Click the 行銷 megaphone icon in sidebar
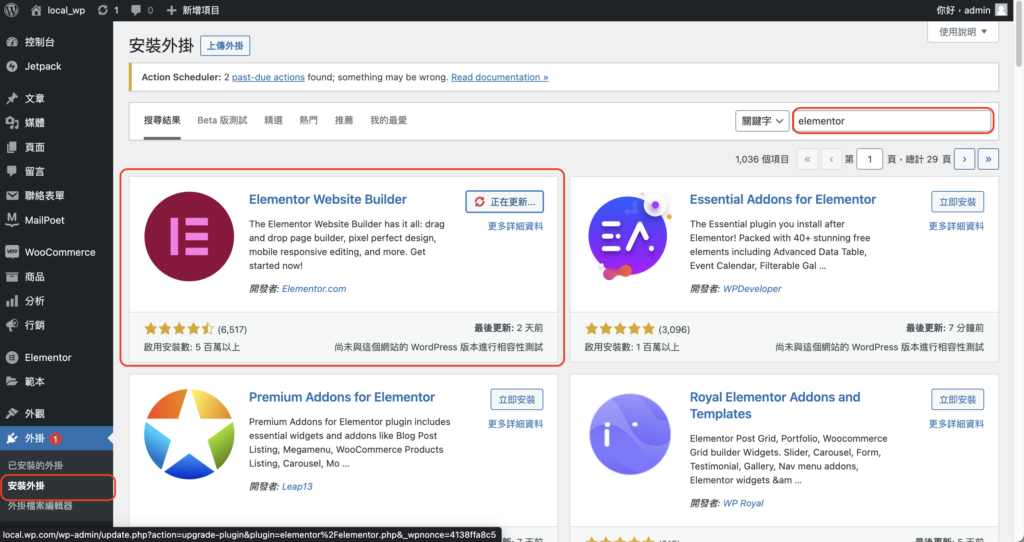The width and height of the screenshot is (1024, 542). (12, 325)
